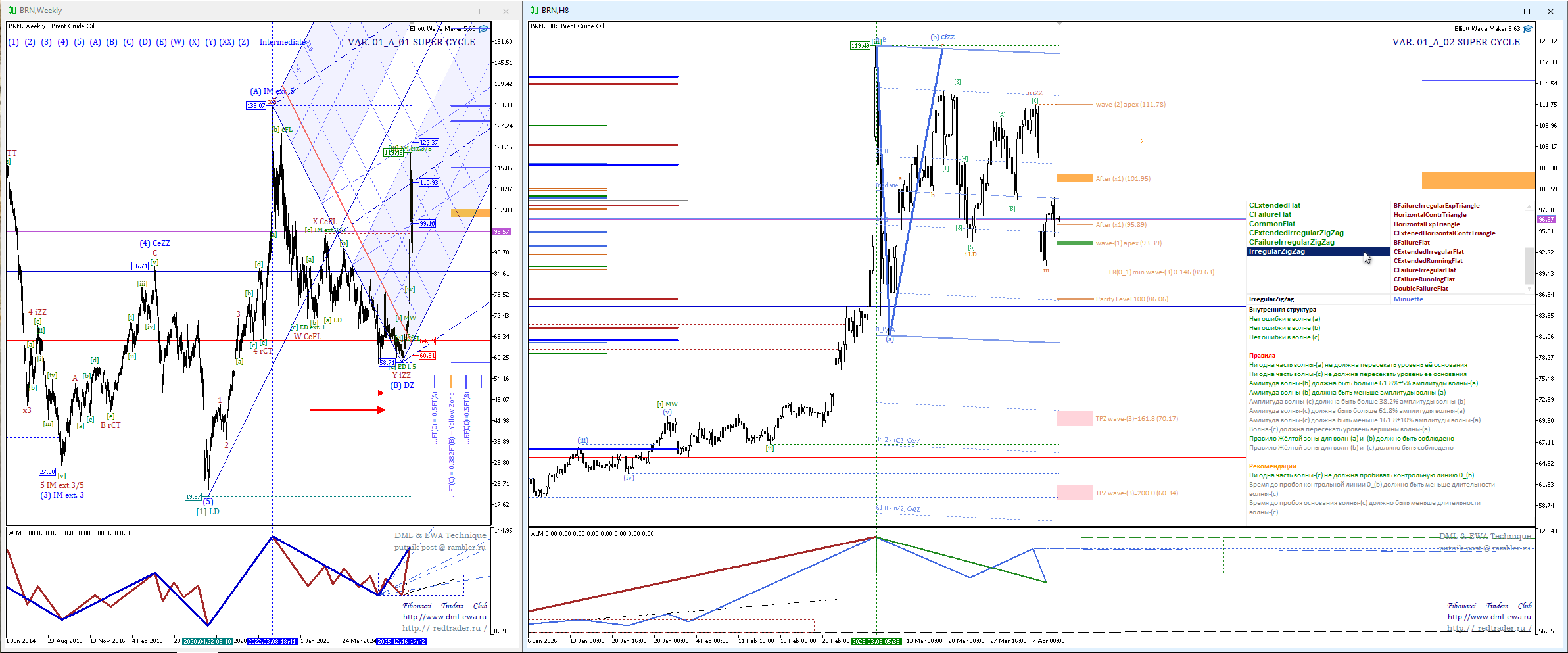This screenshot has width=1568, height=653.
Task: Click the candlestick icon in BRN,H8 title bar
Action: [534, 11]
